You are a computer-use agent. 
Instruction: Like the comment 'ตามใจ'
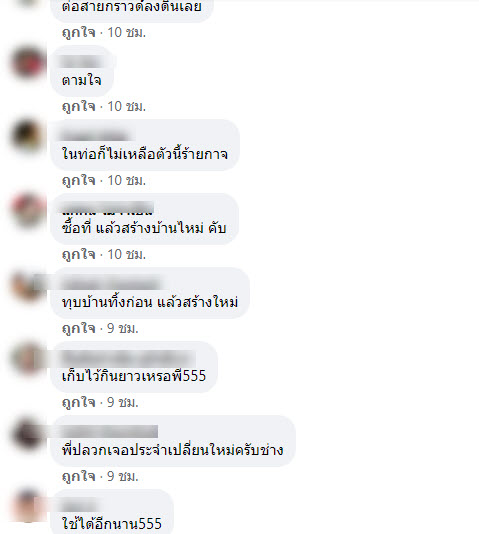pyautogui.click(x=79, y=106)
